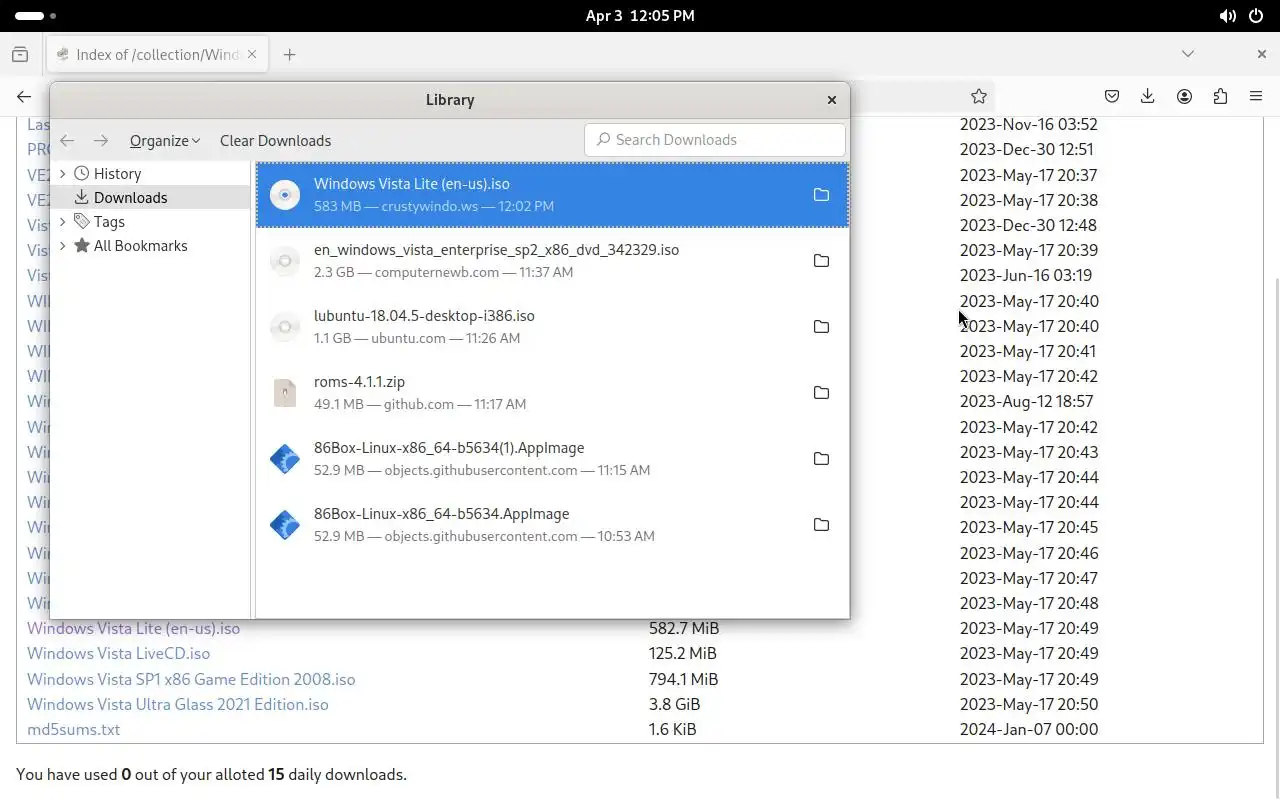The width and height of the screenshot is (1280, 800).
Task: Expand the Tags tree node
Action: 63,222
